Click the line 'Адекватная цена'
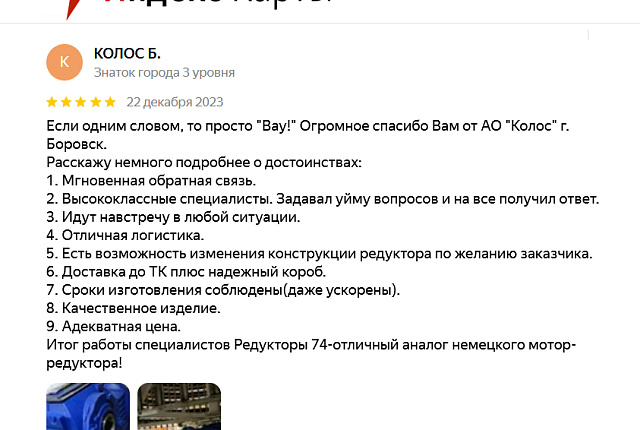640x430 pixels. 113,326
